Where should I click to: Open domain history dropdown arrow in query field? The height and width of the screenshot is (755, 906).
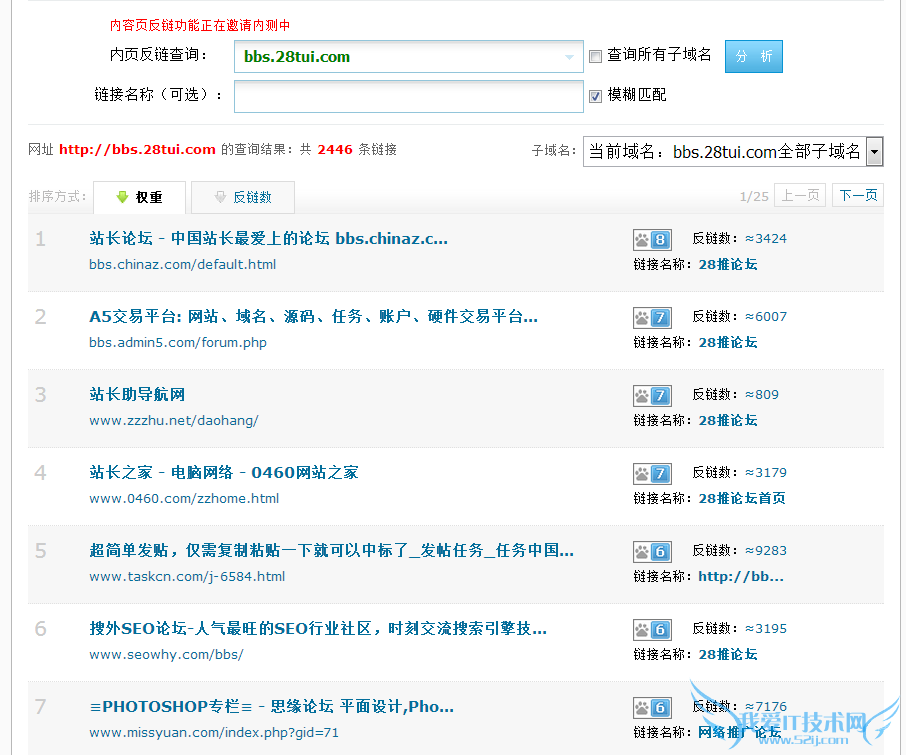pos(569,57)
